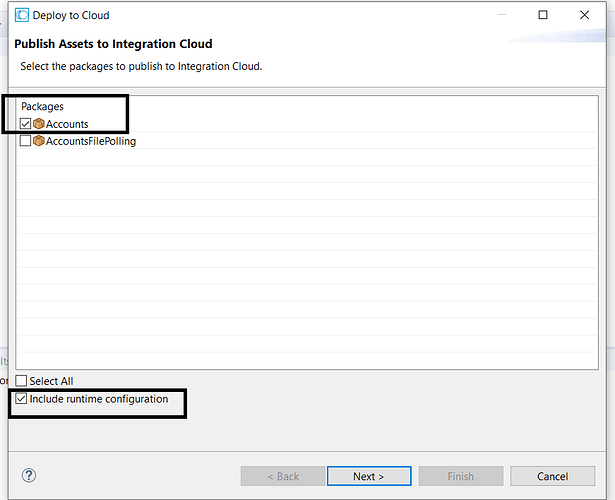Enable the Select All checkbox
615x500 pixels.
pyautogui.click(x=21, y=381)
